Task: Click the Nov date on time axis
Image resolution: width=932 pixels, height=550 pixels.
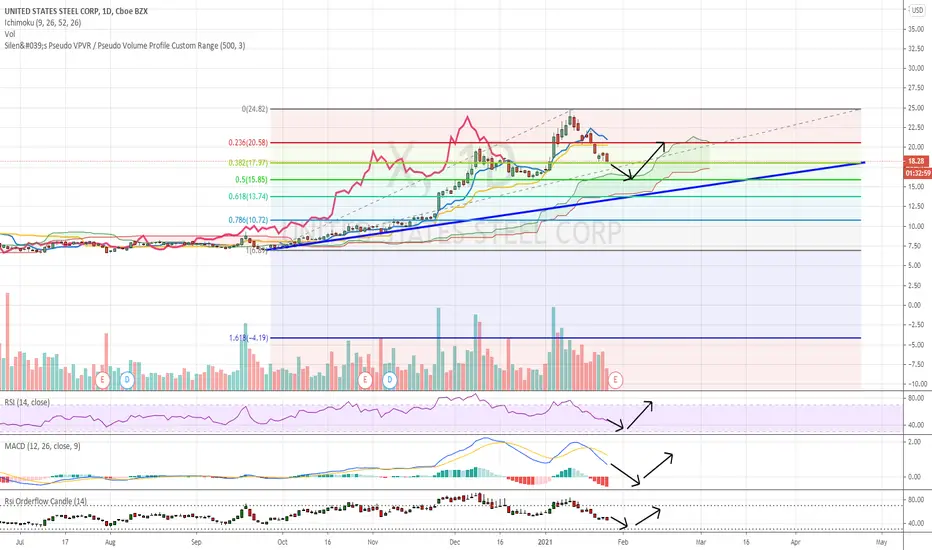Action: pos(373,542)
